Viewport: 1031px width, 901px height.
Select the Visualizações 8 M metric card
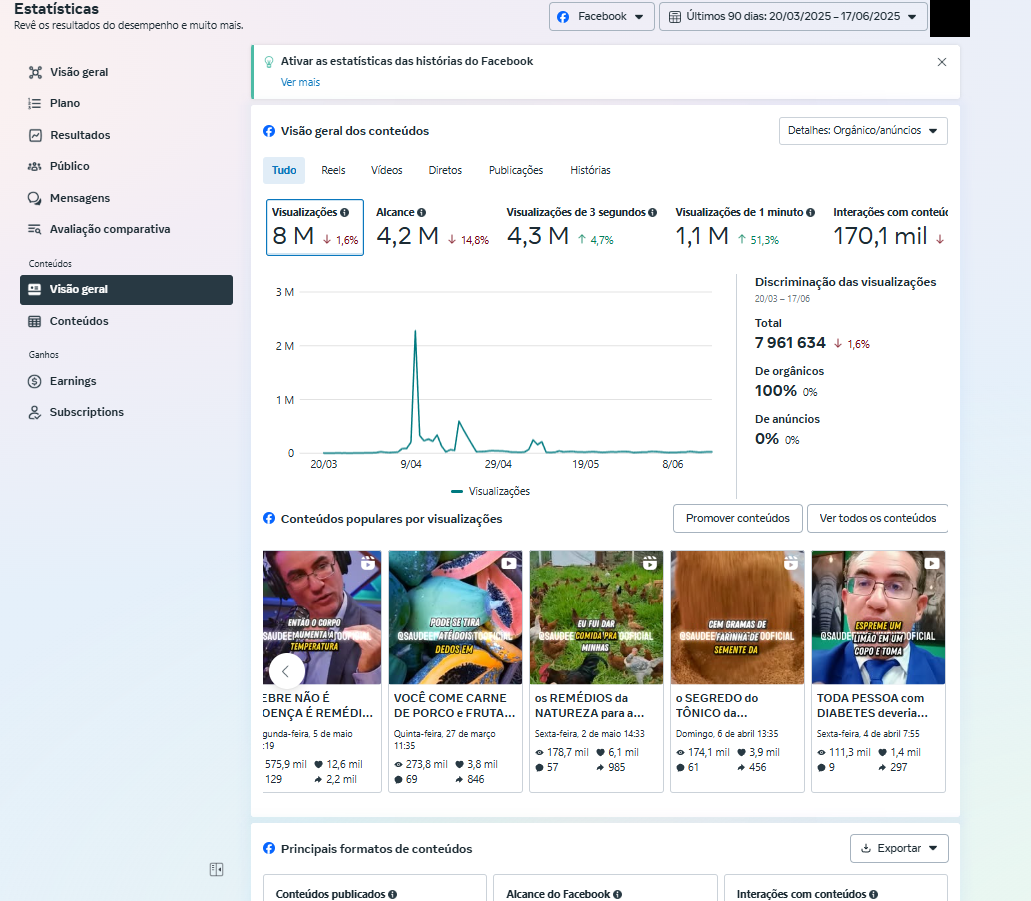[315, 228]
